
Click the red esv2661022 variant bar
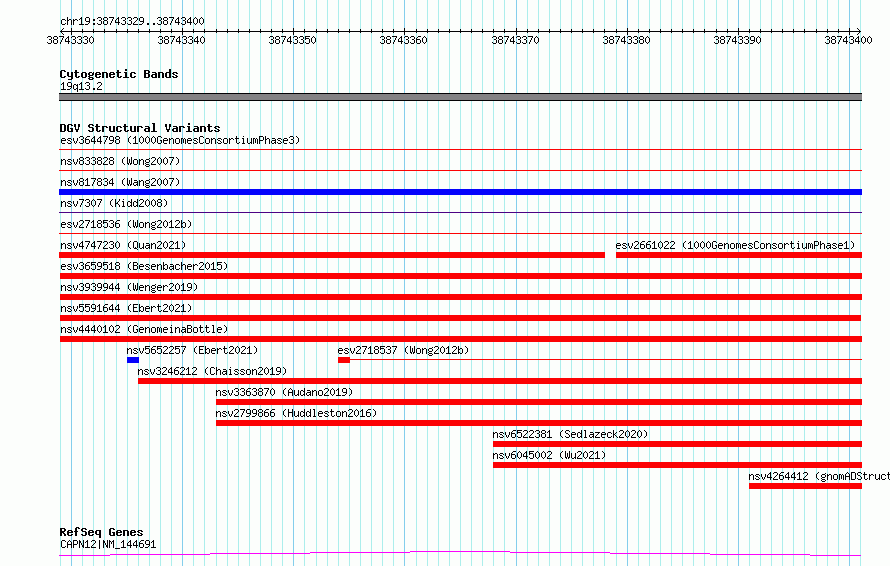(x=739, y=255)
